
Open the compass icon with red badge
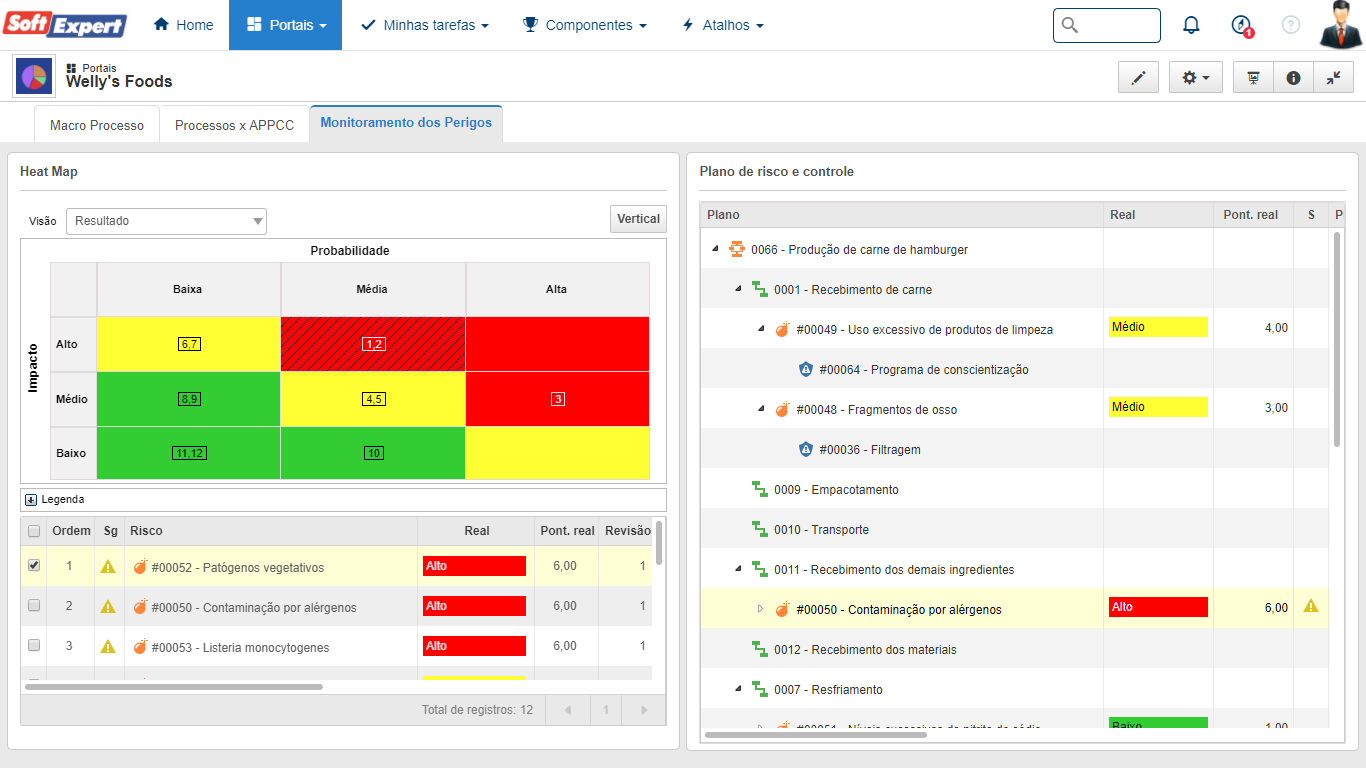coord(1241,25)
